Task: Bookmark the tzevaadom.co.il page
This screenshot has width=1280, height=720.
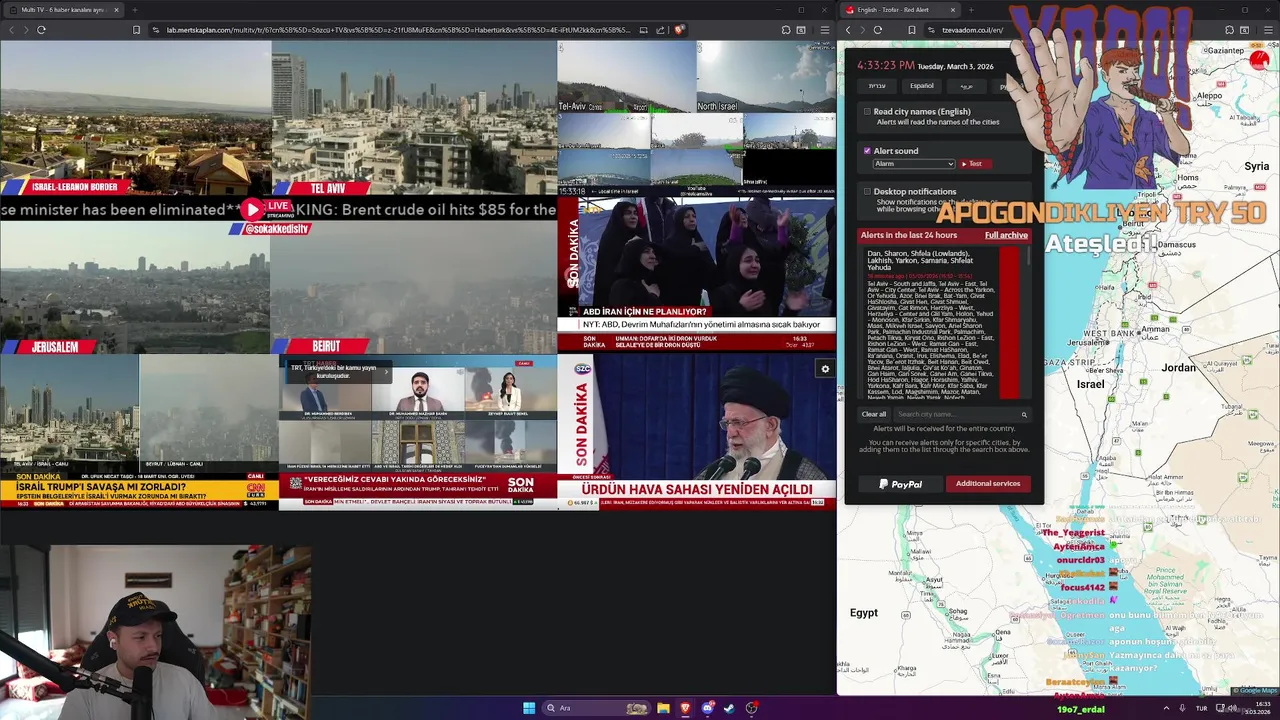Action: tap(911, 30)
